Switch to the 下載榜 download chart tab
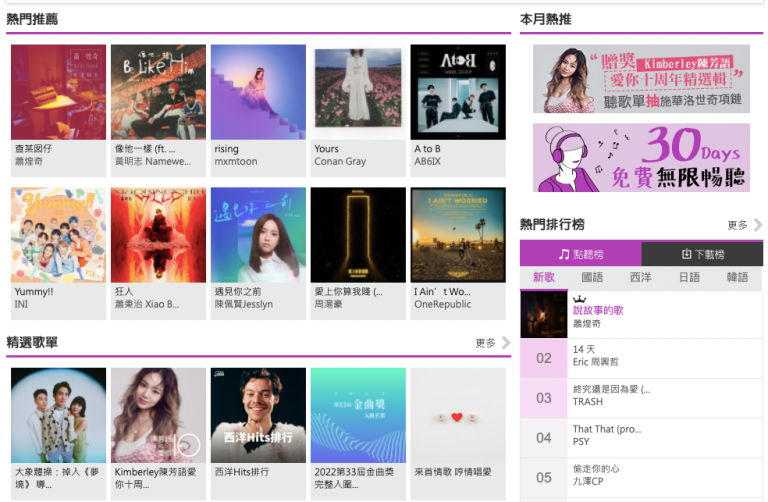This screenshot has height=502, width=768. point(702,254)
